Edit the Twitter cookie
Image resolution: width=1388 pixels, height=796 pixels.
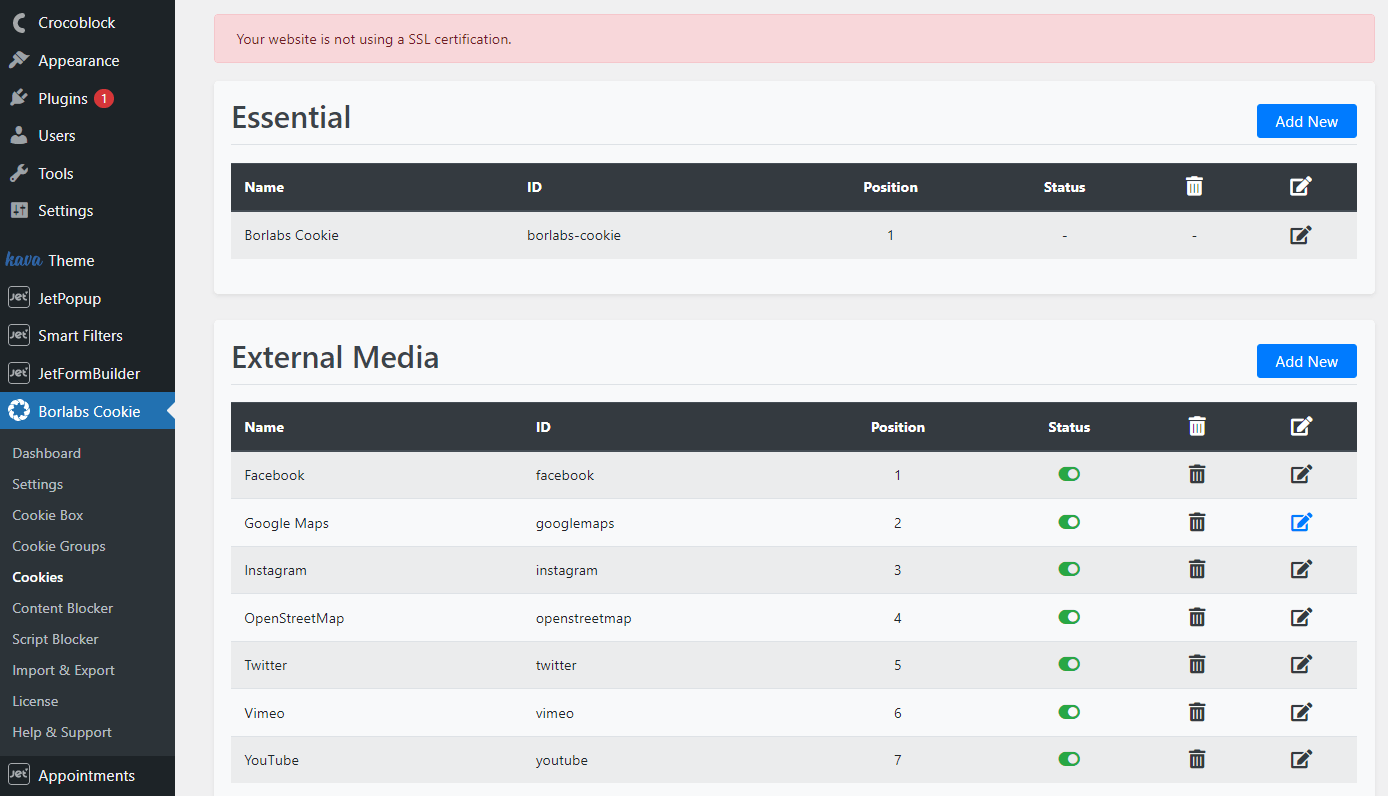(1301, 664)
